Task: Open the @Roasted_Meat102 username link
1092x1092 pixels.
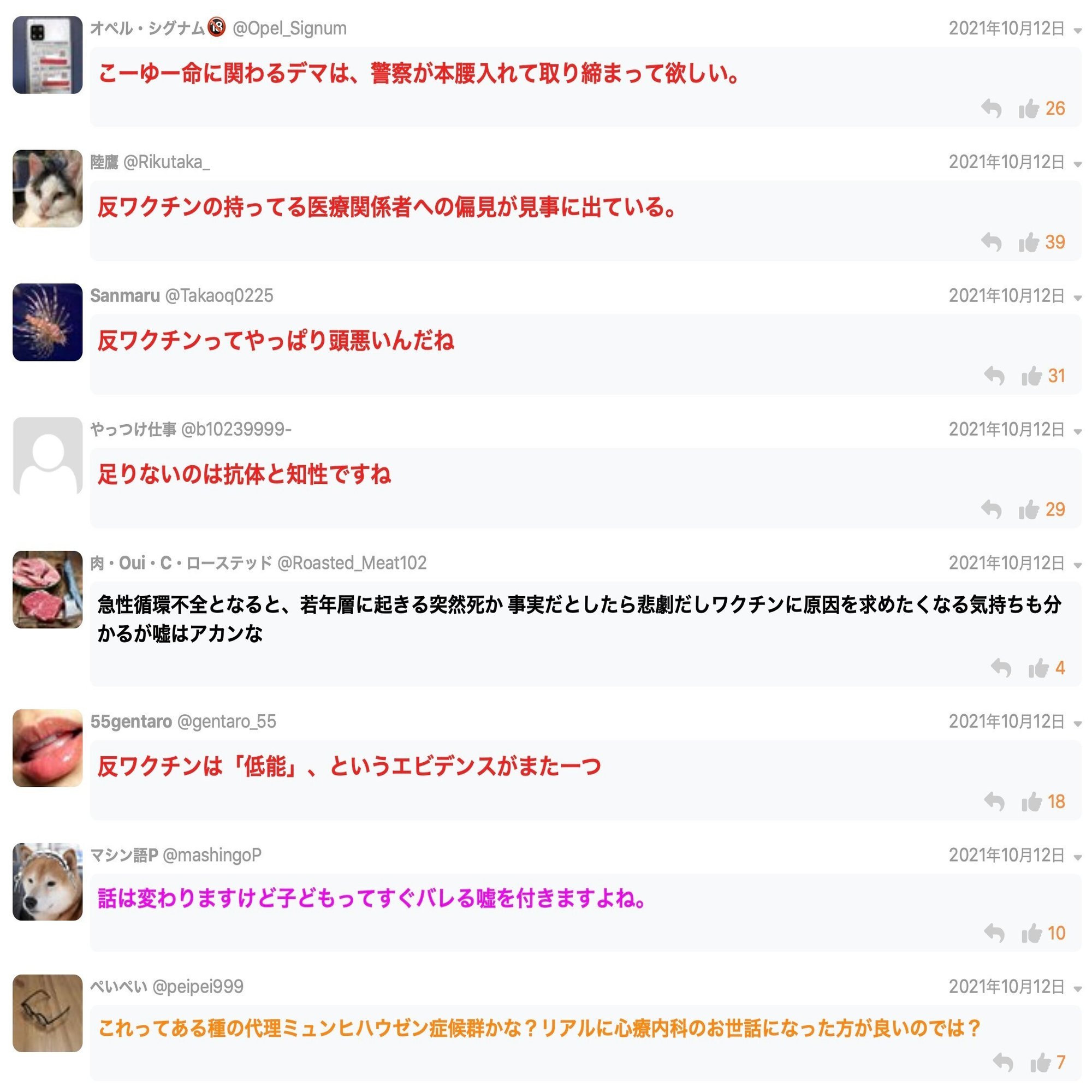Action: point(352,563)
